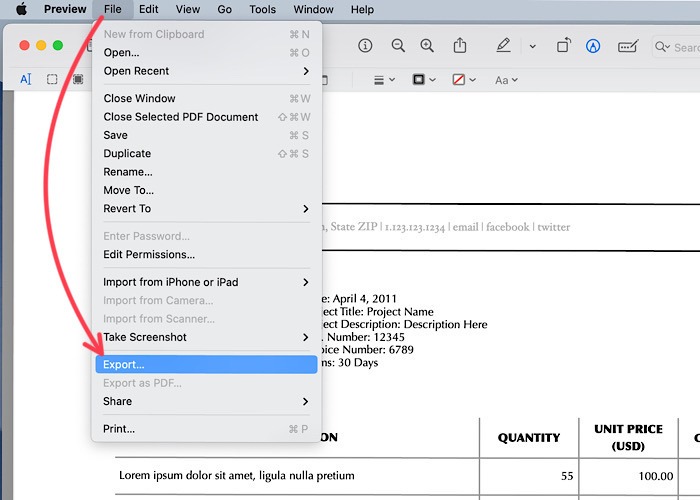The image size is (700, 500).
Task: Click the facebook link in document header
Action: coord(508,227)
